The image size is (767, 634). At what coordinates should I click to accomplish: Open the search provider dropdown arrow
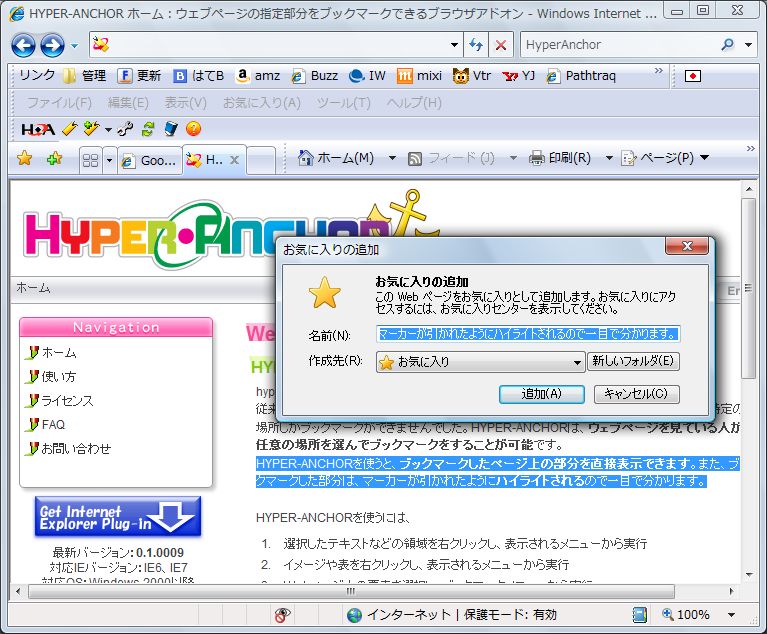748,45
